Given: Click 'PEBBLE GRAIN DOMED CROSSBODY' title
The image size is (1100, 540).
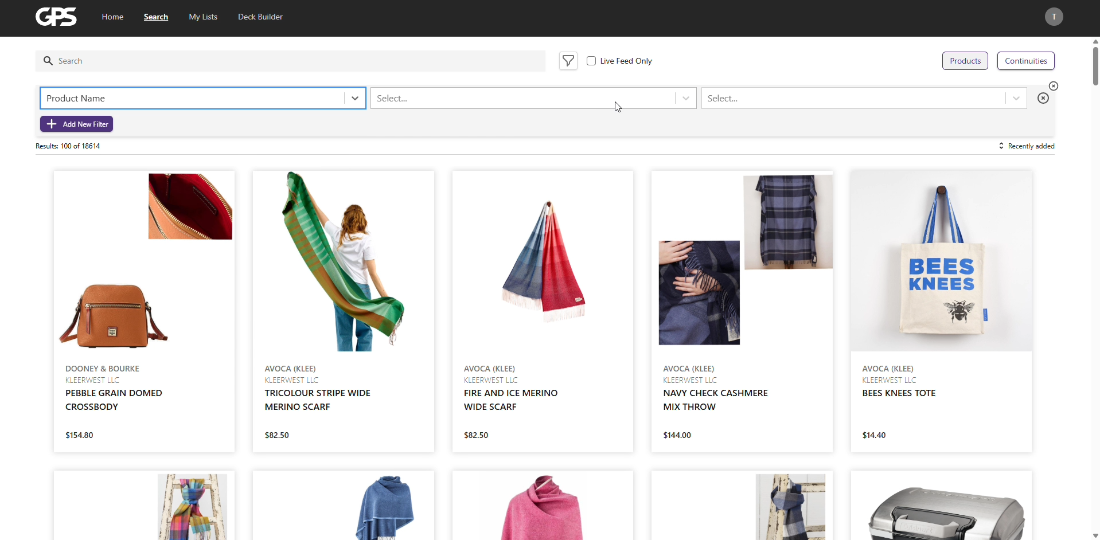Looking at the screenshot, I should (x=114, y=400).
